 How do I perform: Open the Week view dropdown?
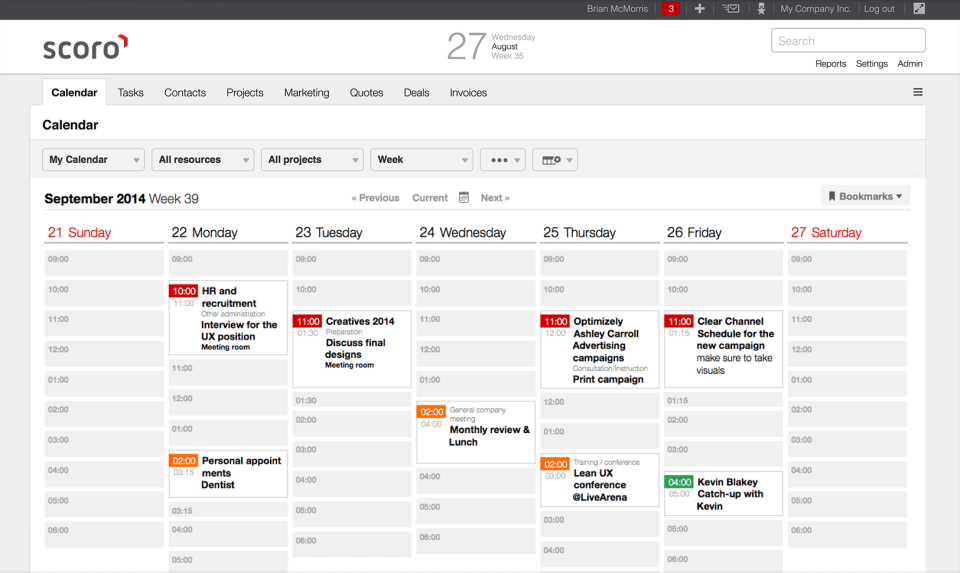tap(421, 160)
